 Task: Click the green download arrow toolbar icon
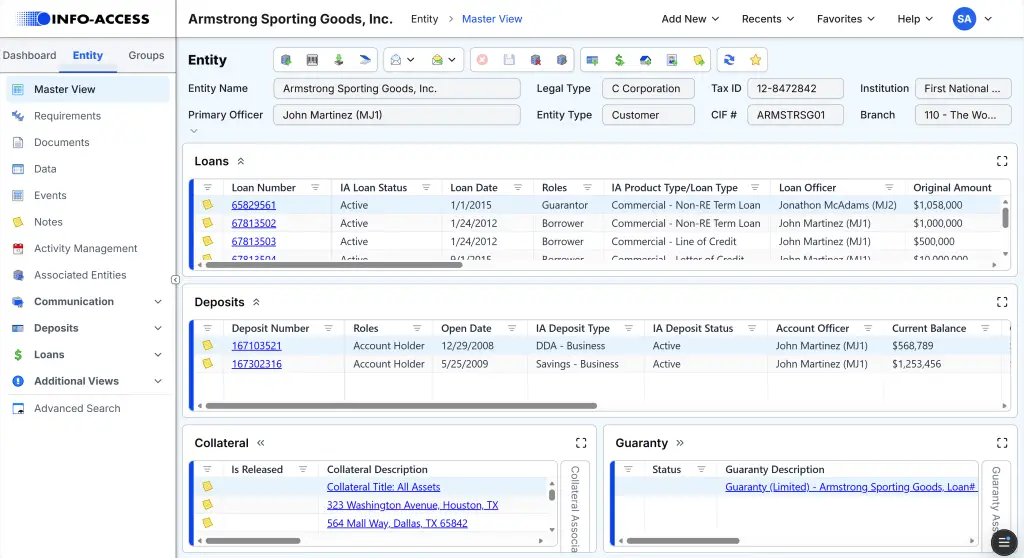click(338, 60)
